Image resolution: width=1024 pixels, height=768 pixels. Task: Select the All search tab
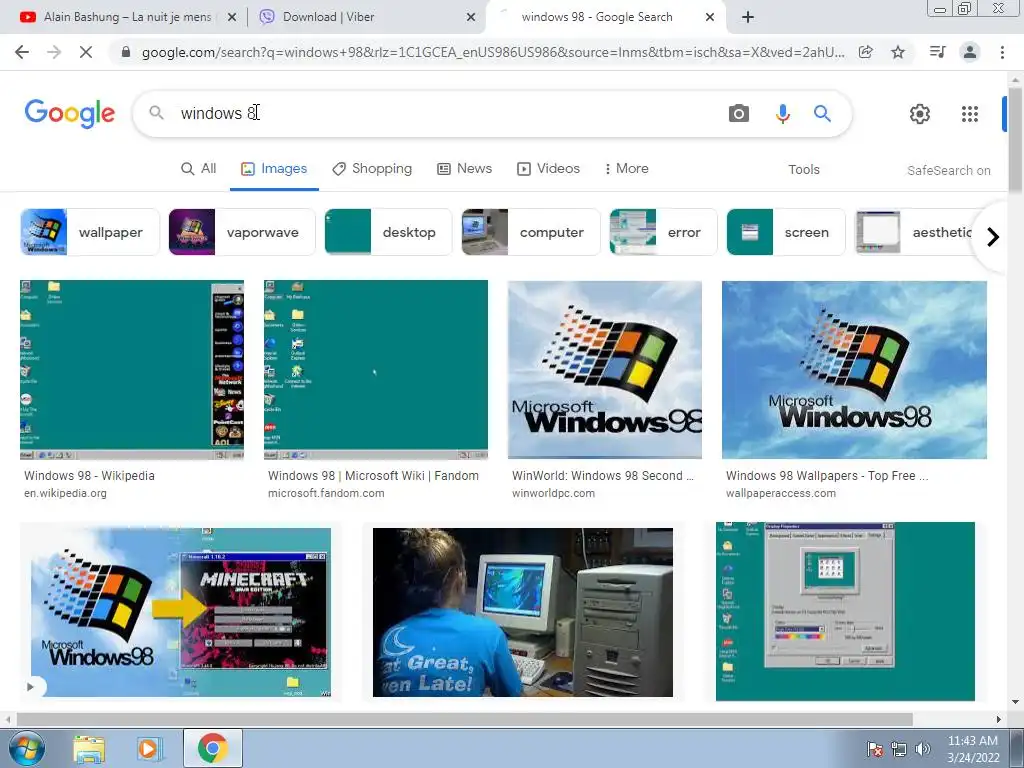coord(199,168)
